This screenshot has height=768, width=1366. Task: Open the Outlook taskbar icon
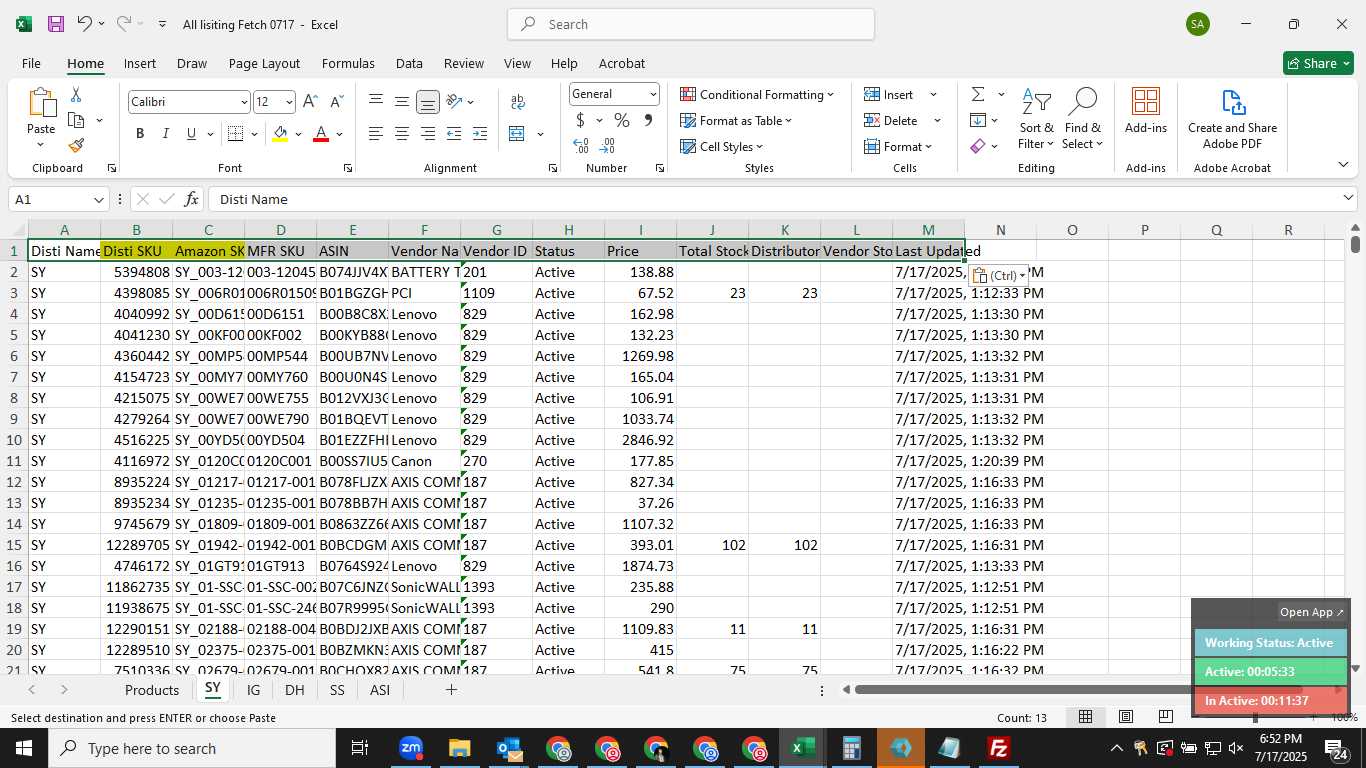[509, 748]
